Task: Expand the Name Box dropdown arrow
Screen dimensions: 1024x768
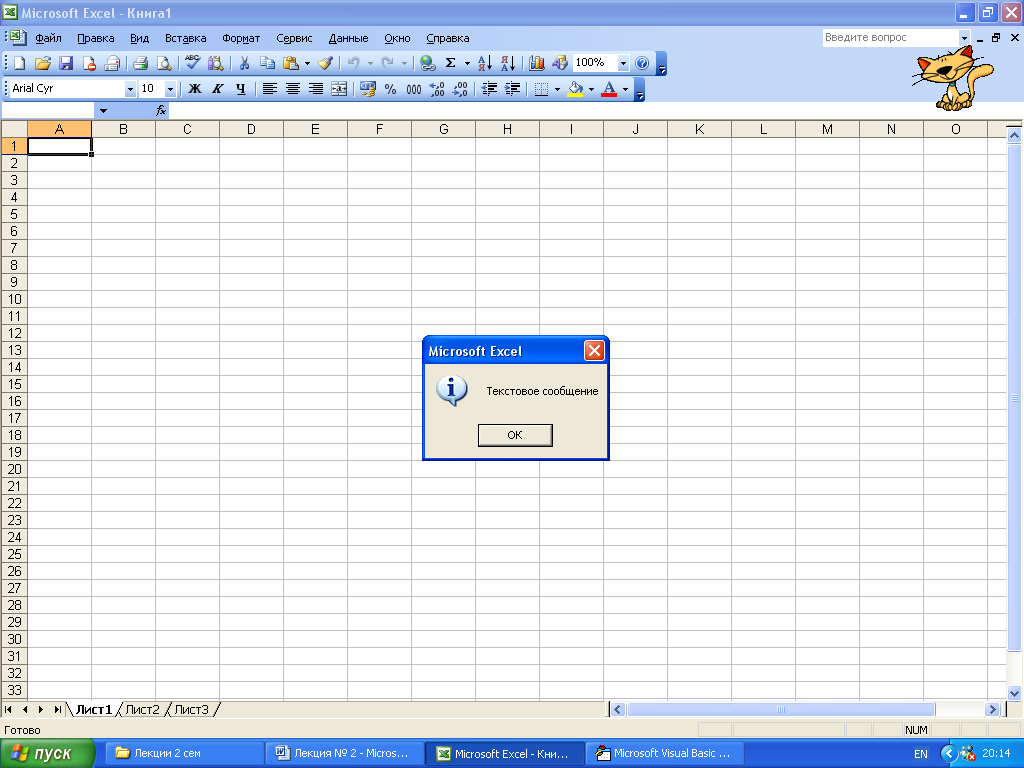Action: pos(103,111)
